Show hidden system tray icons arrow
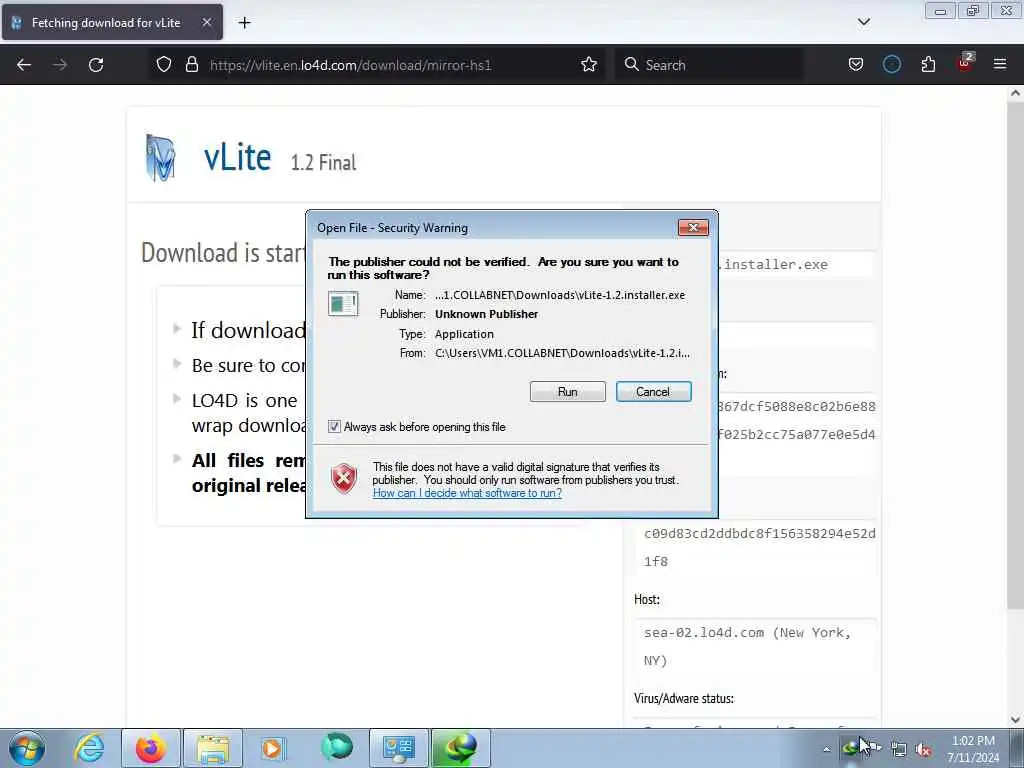1024x768 pixels. point(826,749)
